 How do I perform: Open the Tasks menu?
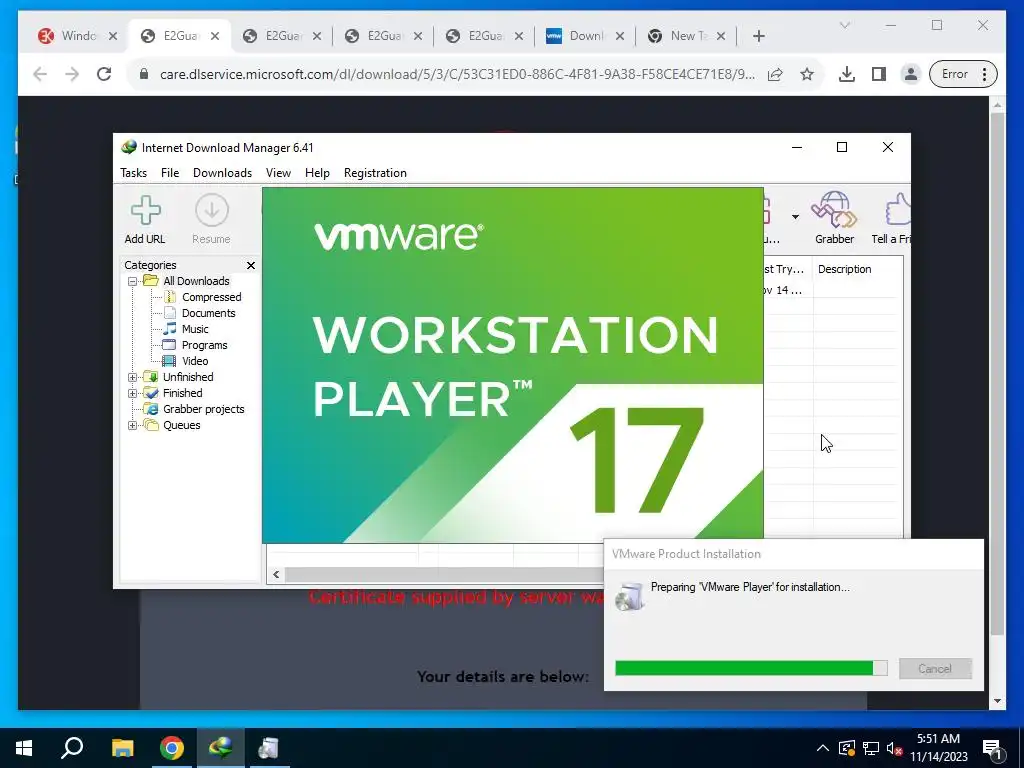click(x=133, y=173)
